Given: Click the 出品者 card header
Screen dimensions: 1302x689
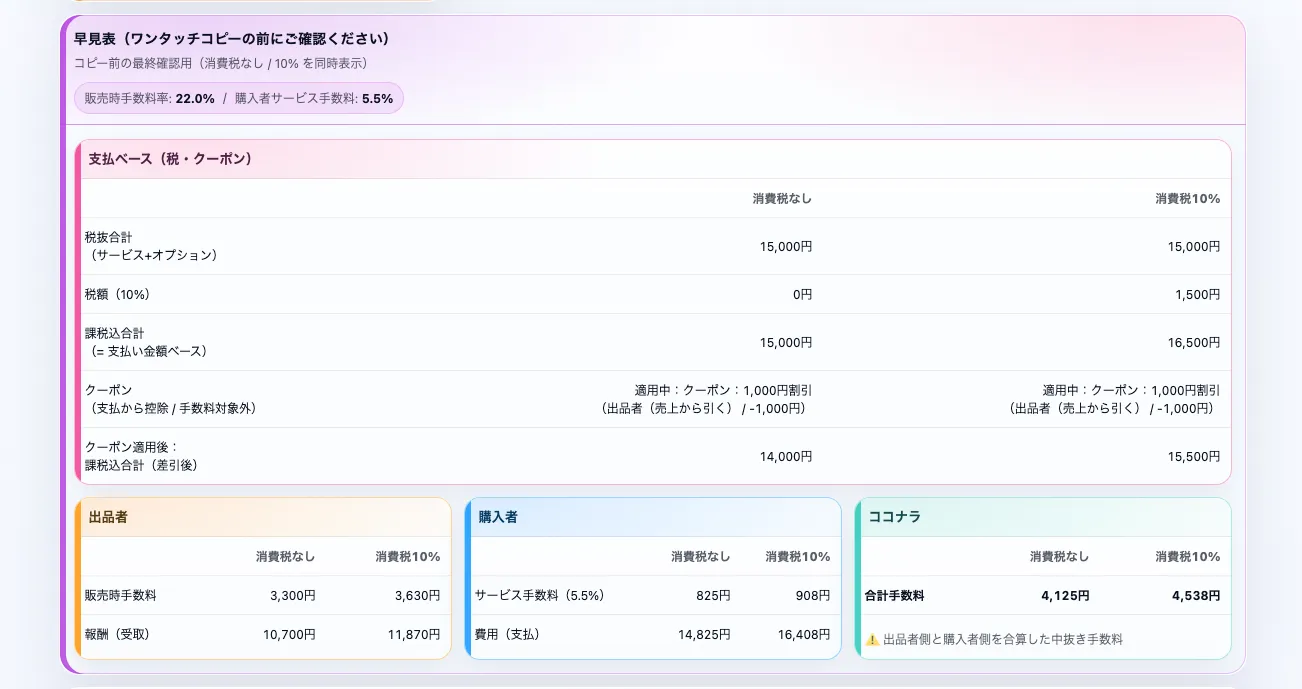Looking at the screenshot, I should [x=108, y=517].
